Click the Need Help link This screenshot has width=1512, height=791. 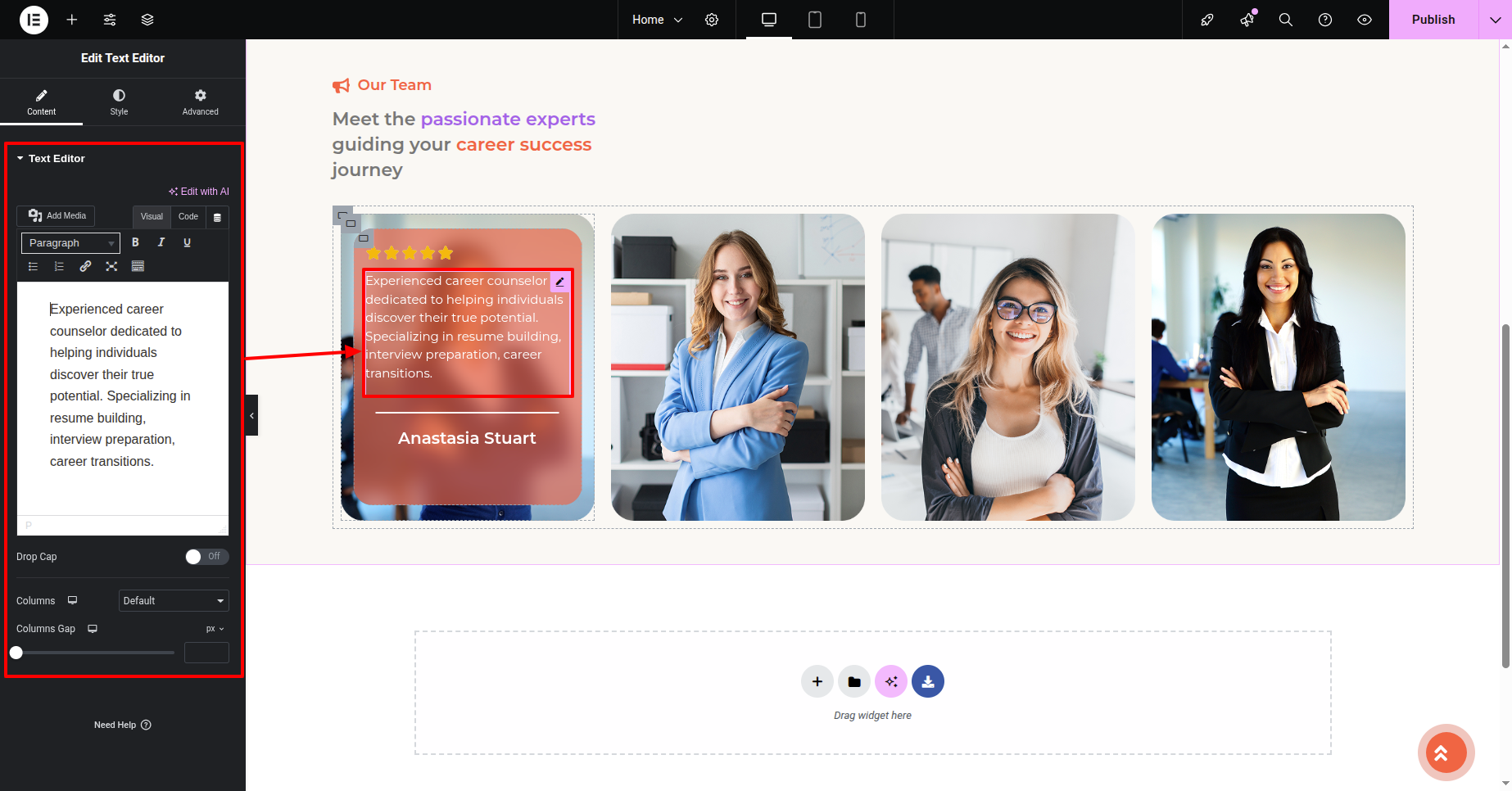click(123, 725)
